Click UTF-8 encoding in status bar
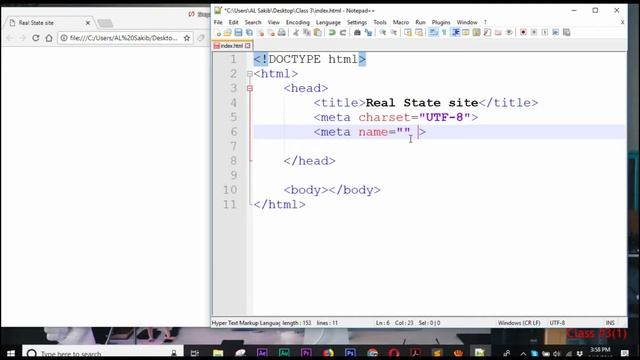The image size is (640, 360). point(557,323)
